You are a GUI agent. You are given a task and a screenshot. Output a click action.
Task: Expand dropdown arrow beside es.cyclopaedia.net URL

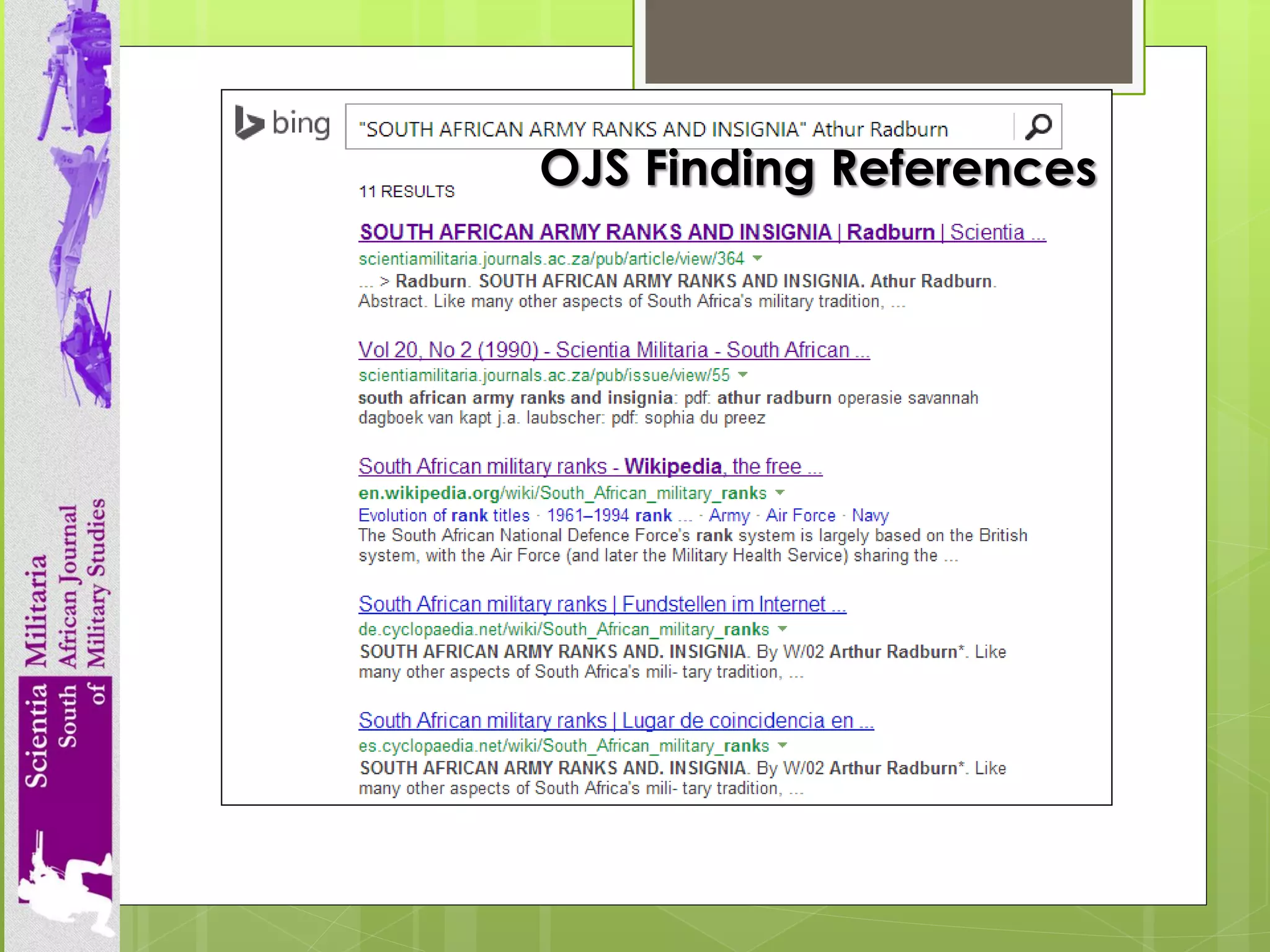(783, 746)
